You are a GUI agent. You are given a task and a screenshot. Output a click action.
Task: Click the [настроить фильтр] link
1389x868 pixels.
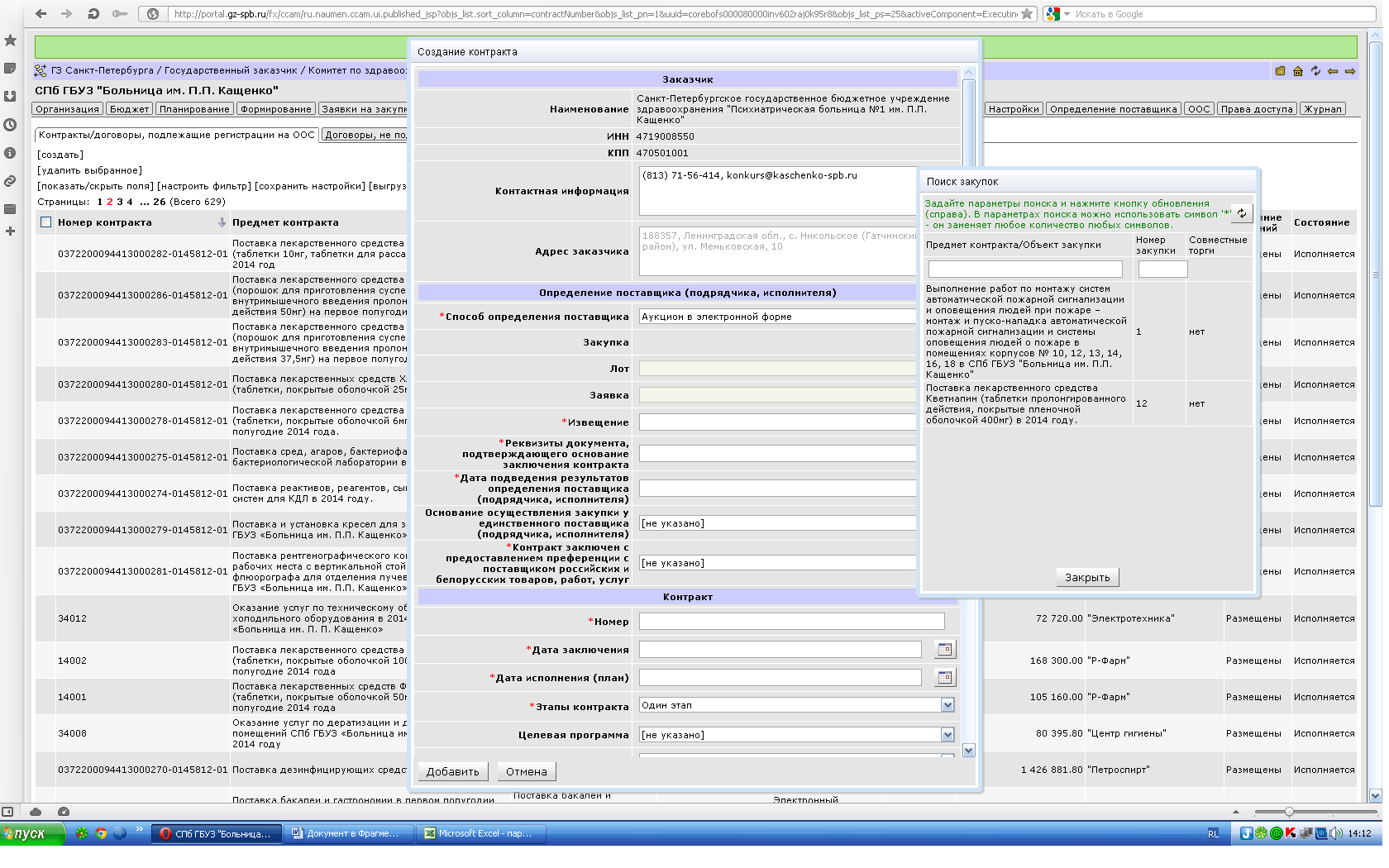[203, 186]
